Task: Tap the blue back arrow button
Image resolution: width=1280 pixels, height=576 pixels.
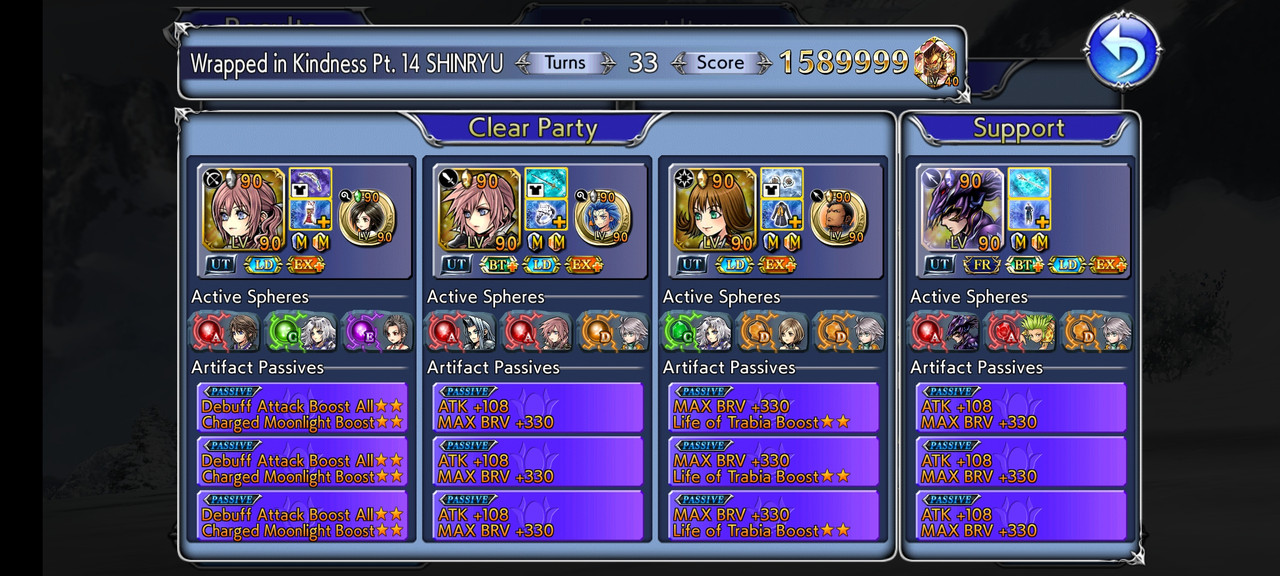Action: tap(1122, 50)
